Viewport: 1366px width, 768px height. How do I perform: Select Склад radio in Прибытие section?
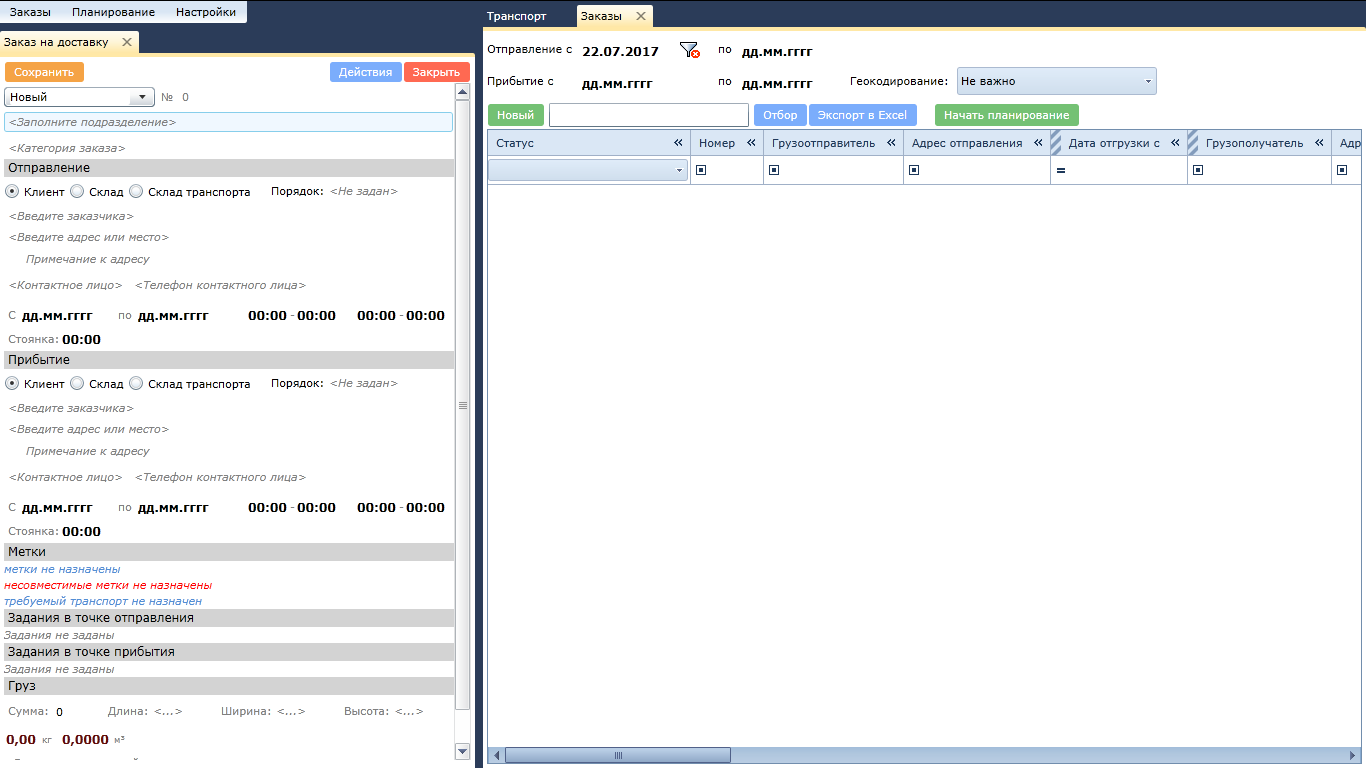(77, 383)
